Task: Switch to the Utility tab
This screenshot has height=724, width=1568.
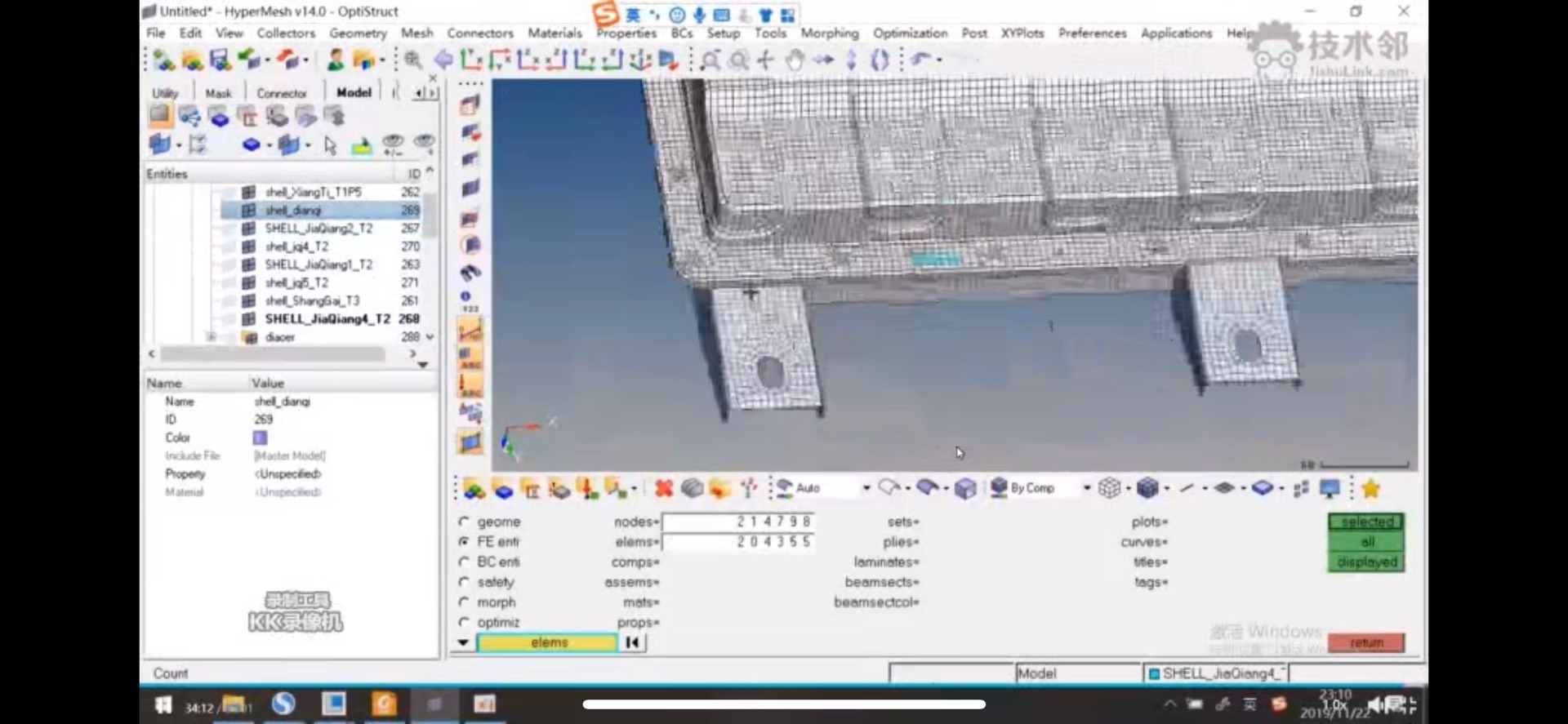Action: coord(165,93)
